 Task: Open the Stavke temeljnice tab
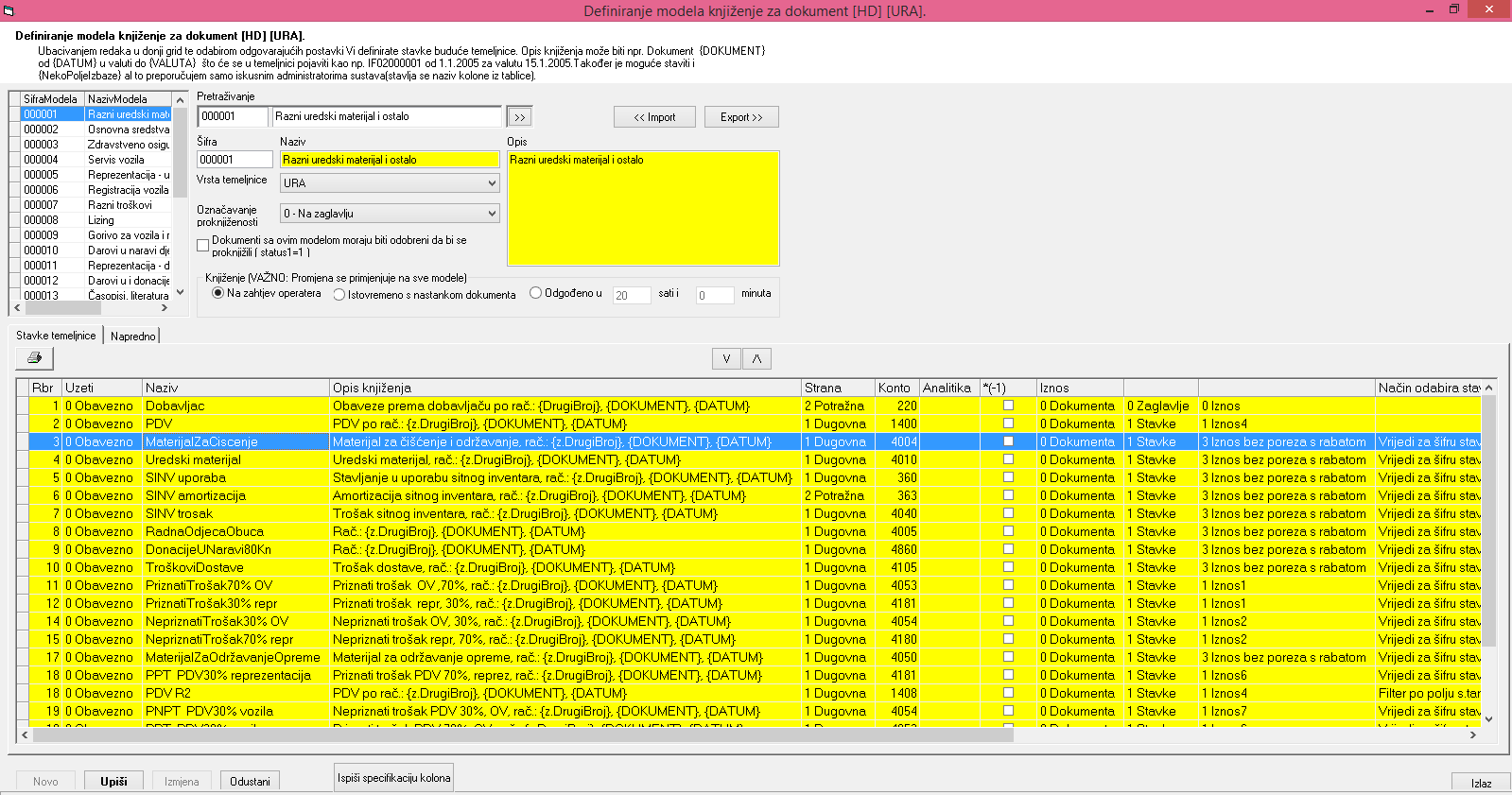[56, 336]
